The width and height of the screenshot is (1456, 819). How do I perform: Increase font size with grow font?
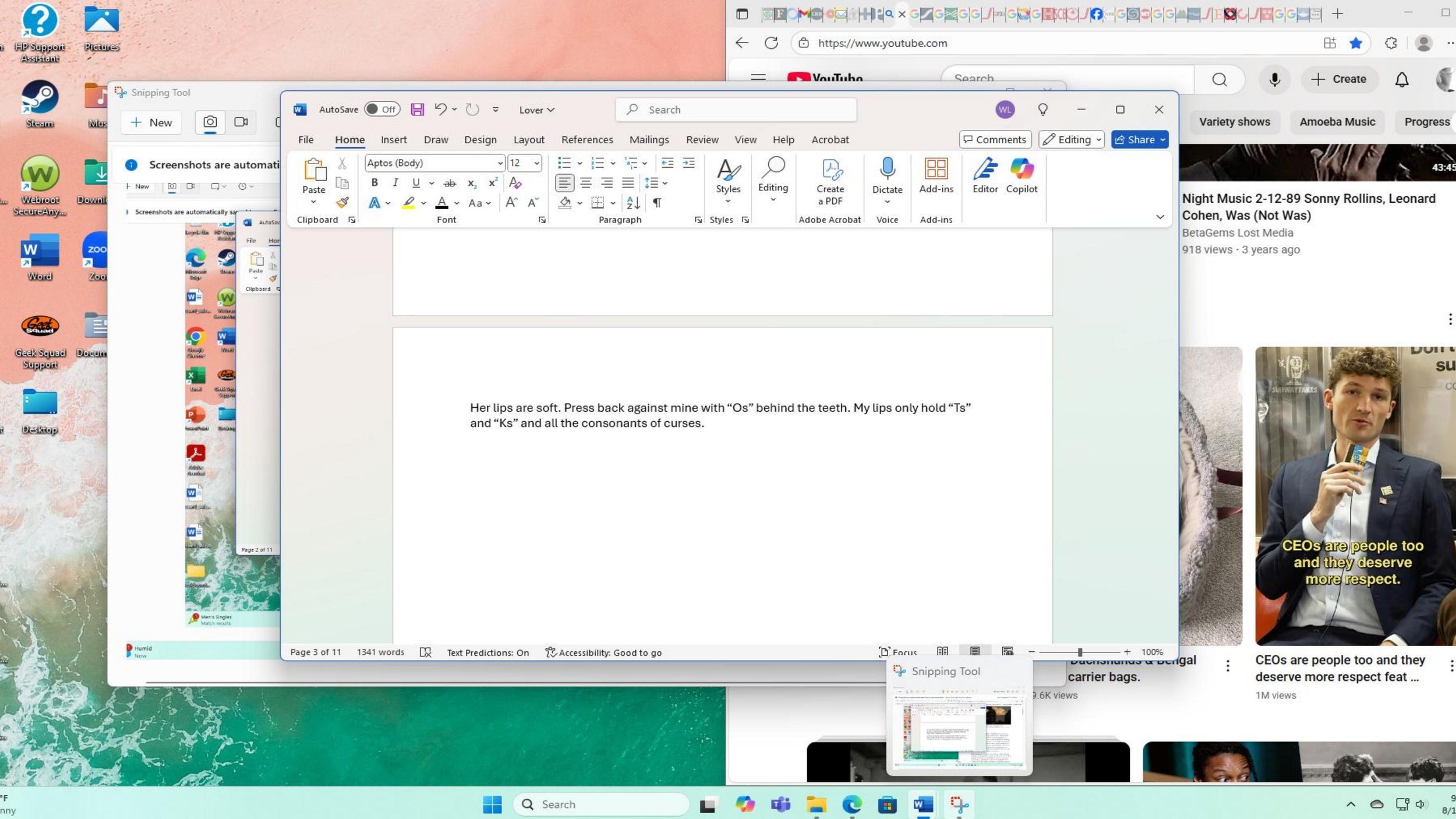pos(511,203)
